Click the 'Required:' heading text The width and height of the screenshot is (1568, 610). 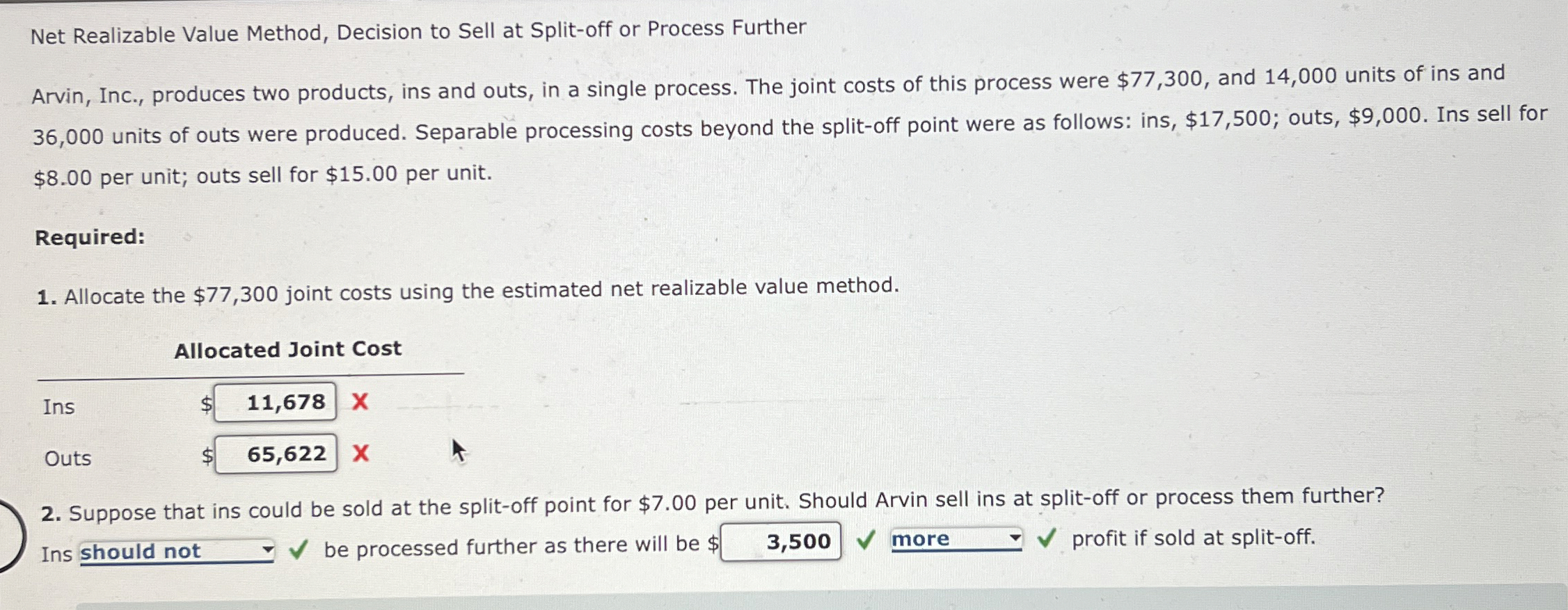point(89,236)
